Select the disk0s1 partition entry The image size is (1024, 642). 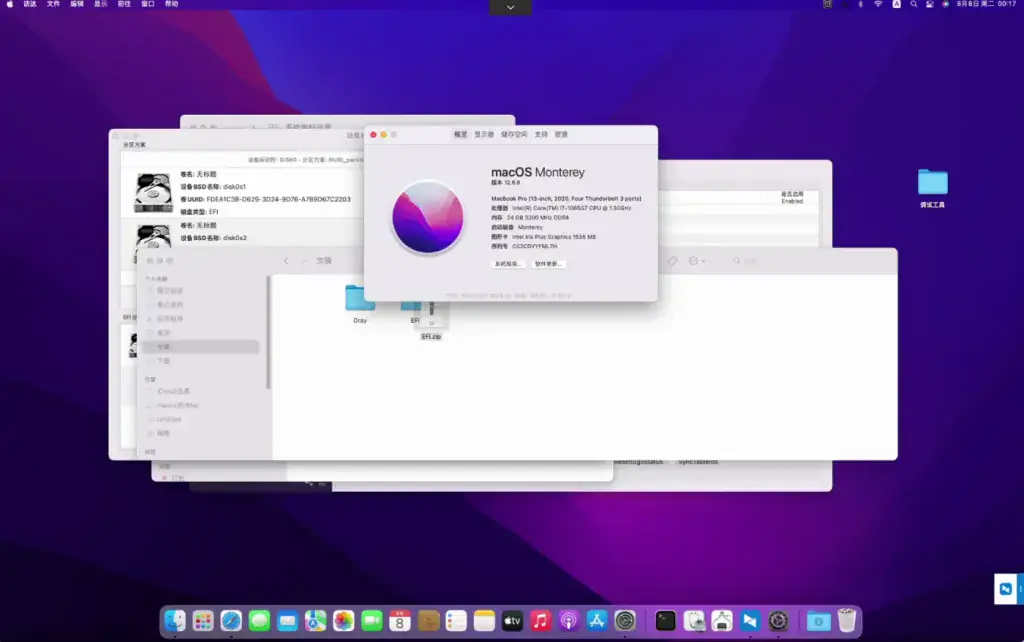click(x=242, y=193)
